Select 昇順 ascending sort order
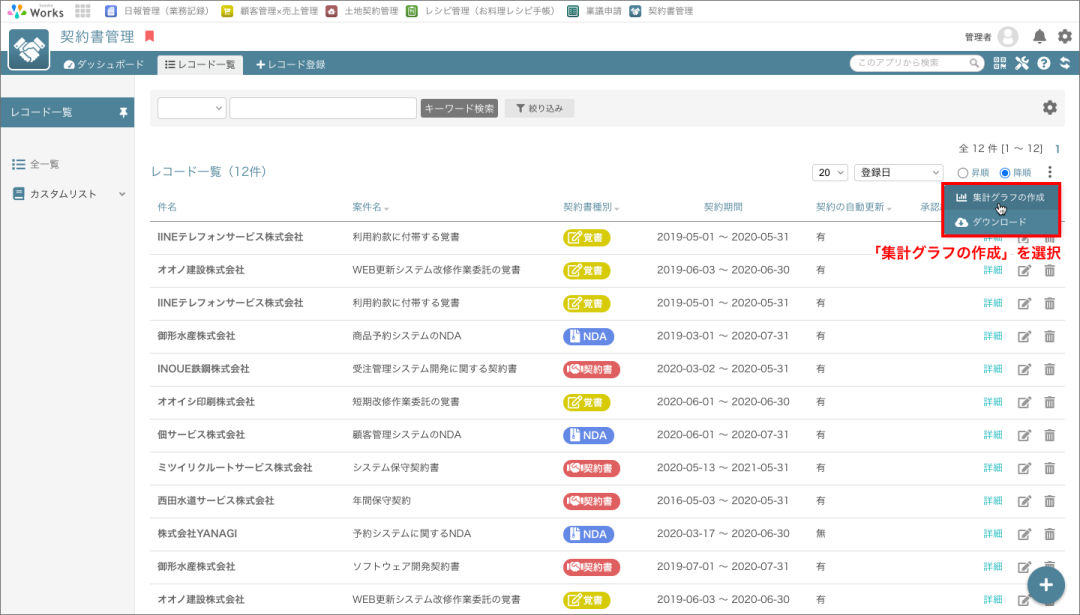 click(964, 173)
